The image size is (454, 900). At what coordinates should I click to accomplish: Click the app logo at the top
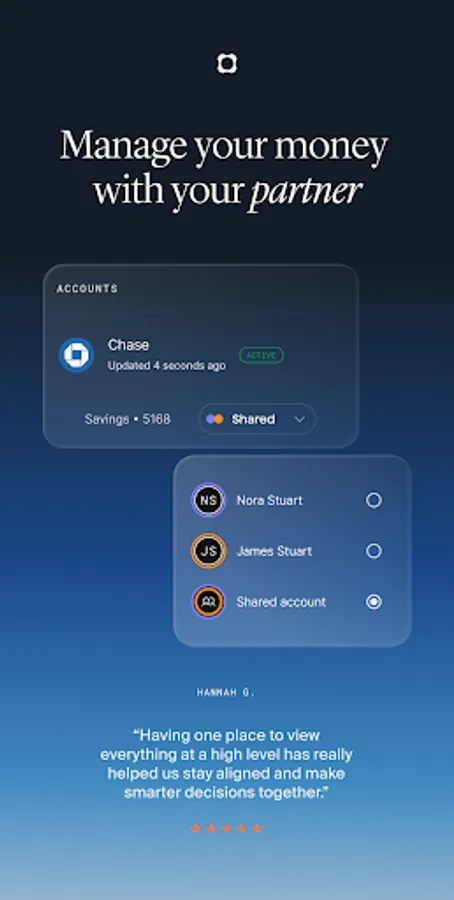pyautogui.click(x=227, y=63)
